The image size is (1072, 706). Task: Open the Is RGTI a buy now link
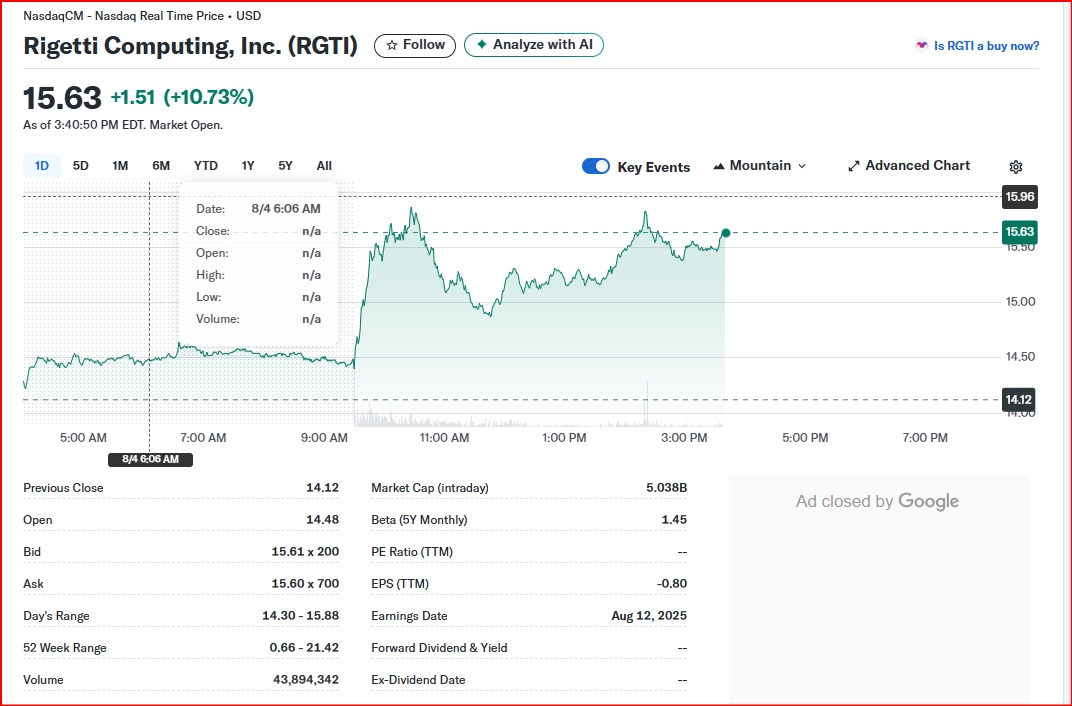coord(986,46)
